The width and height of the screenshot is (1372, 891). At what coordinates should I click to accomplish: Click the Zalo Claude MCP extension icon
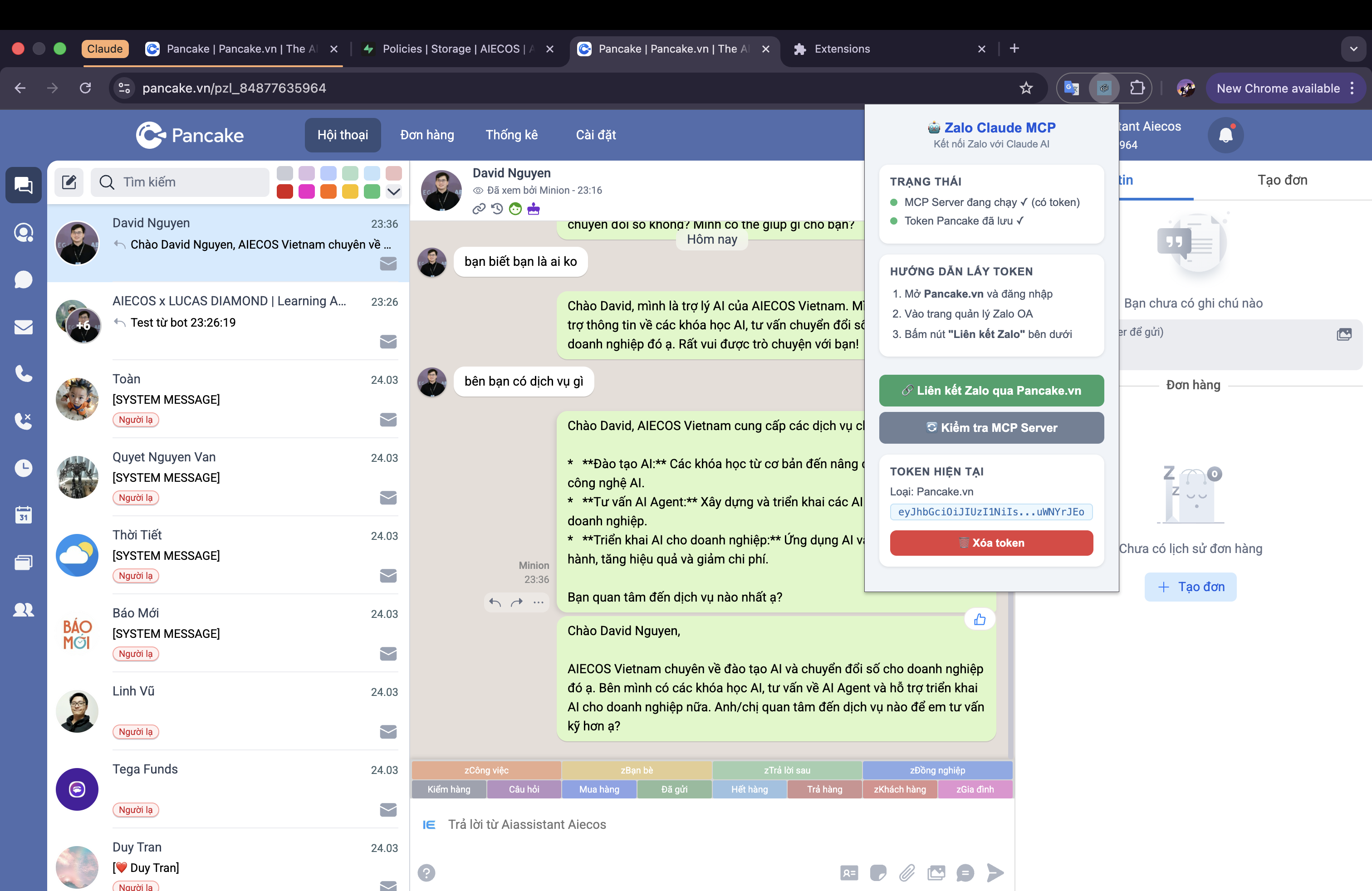point(1104,88)
